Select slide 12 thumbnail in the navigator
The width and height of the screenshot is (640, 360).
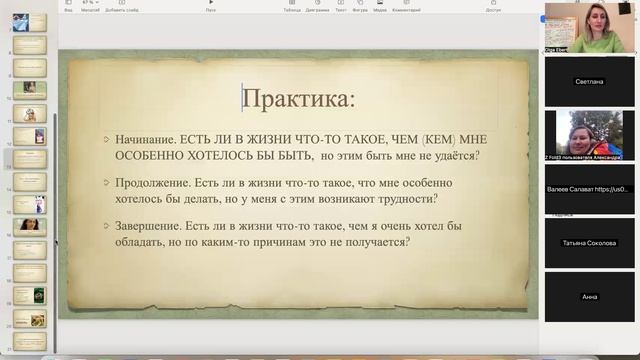tap(29, 136)
